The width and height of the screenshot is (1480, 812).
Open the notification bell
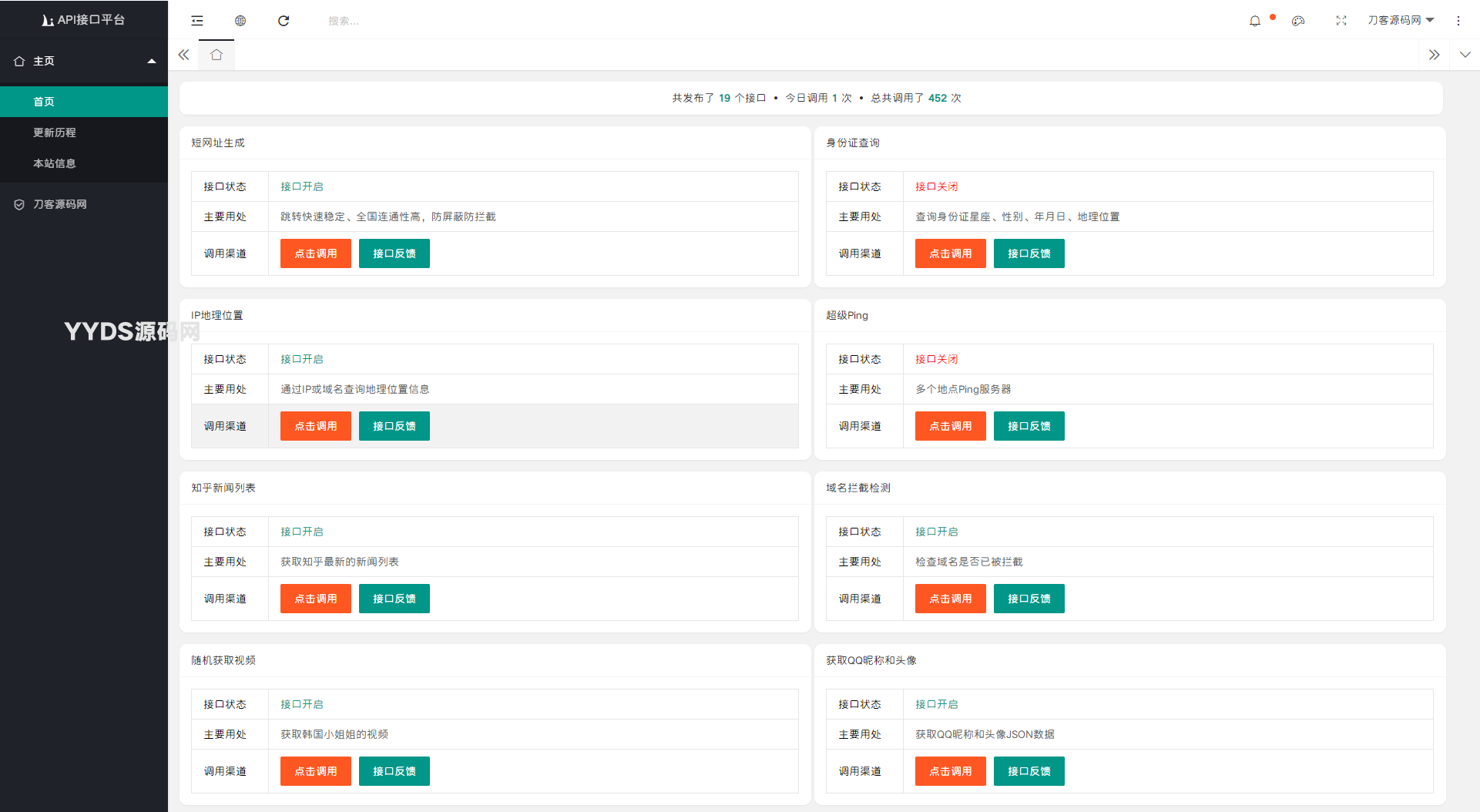[1255, 21]
